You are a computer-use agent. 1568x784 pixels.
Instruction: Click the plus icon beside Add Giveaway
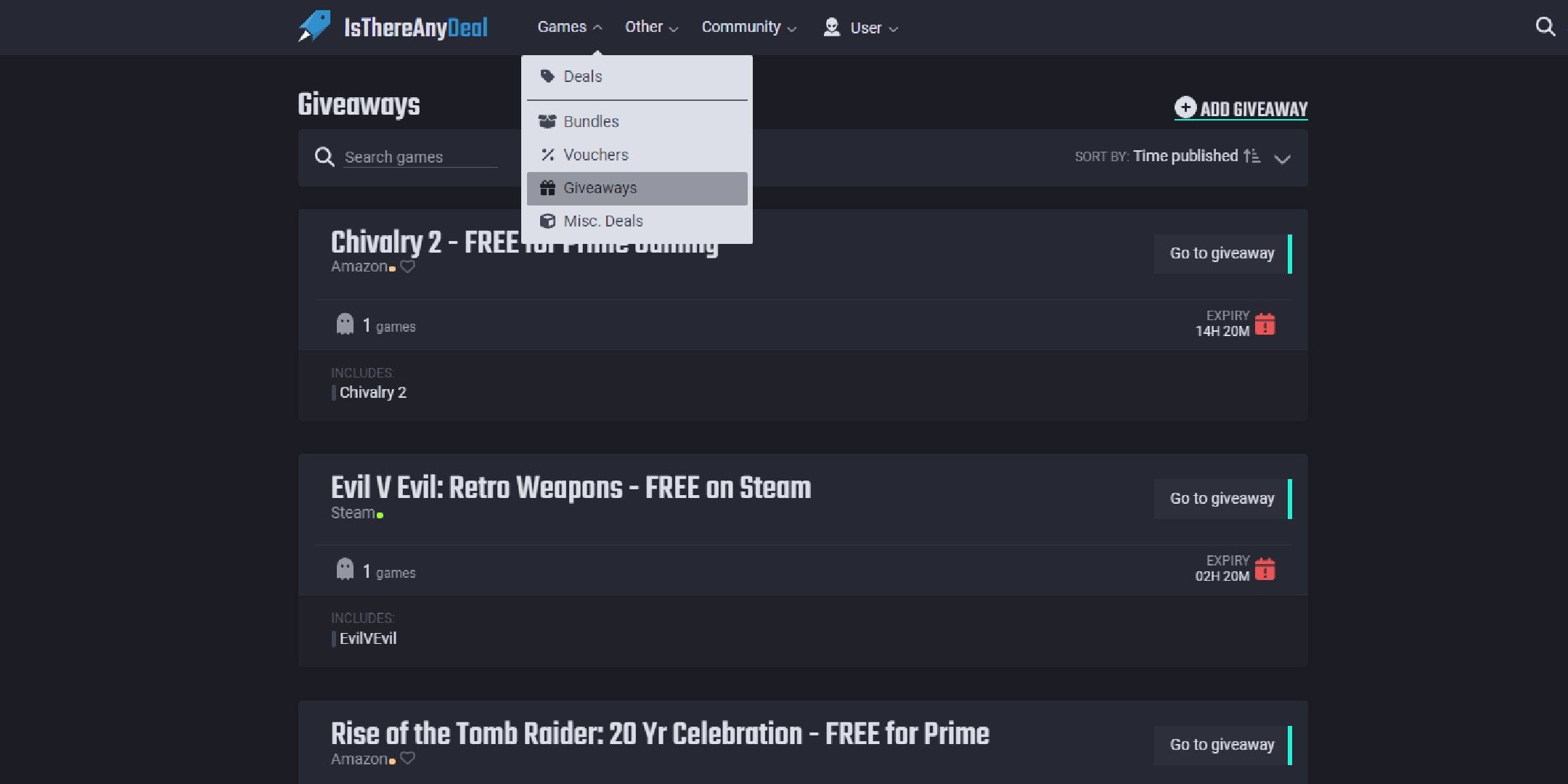click(x=1185, y=107)
